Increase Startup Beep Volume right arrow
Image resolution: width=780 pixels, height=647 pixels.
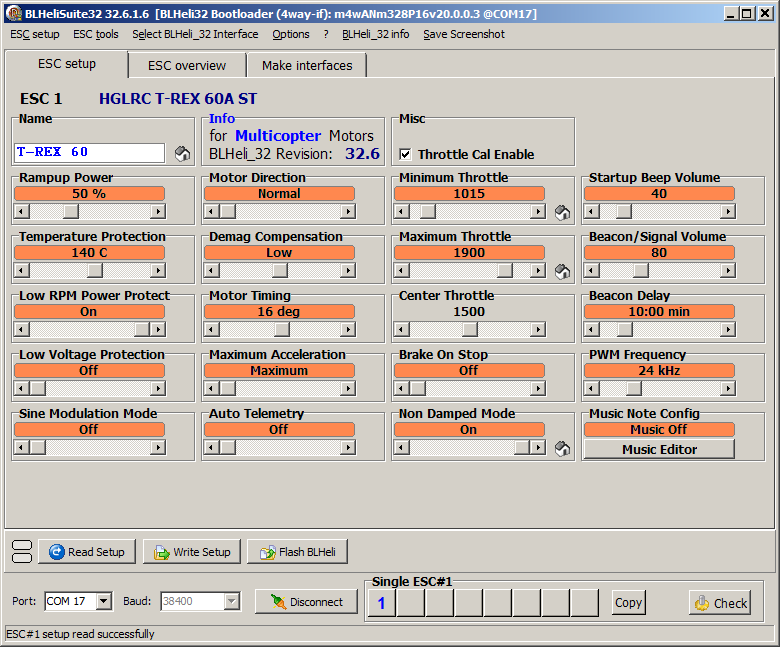[x=728, y=212]
